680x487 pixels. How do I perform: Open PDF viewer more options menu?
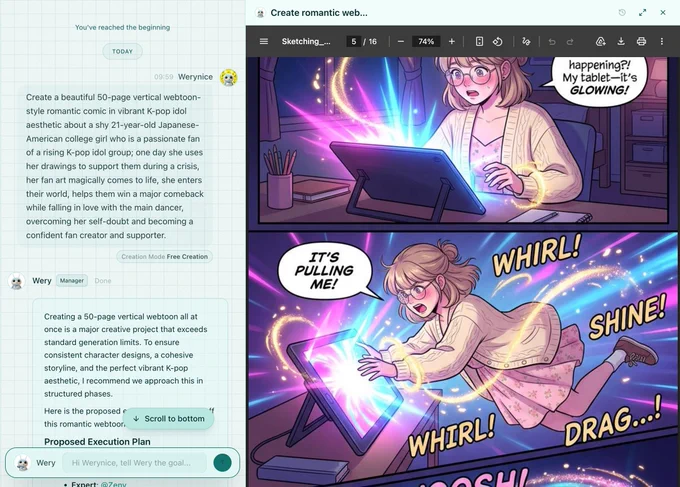pyautogui.click(x=662, y=41)
